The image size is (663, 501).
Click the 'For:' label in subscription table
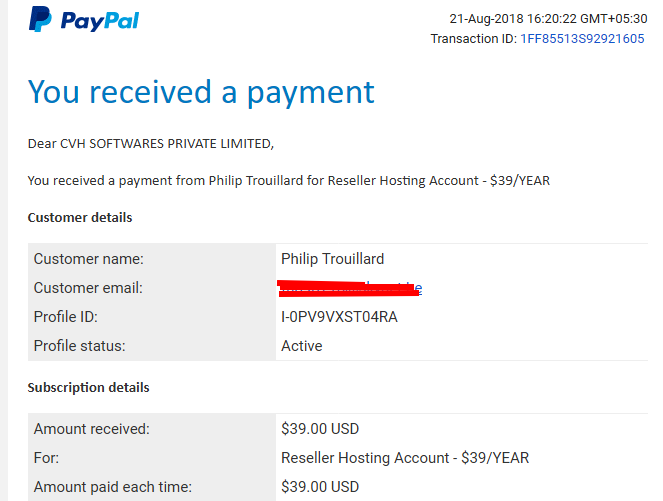pos(46,458)
